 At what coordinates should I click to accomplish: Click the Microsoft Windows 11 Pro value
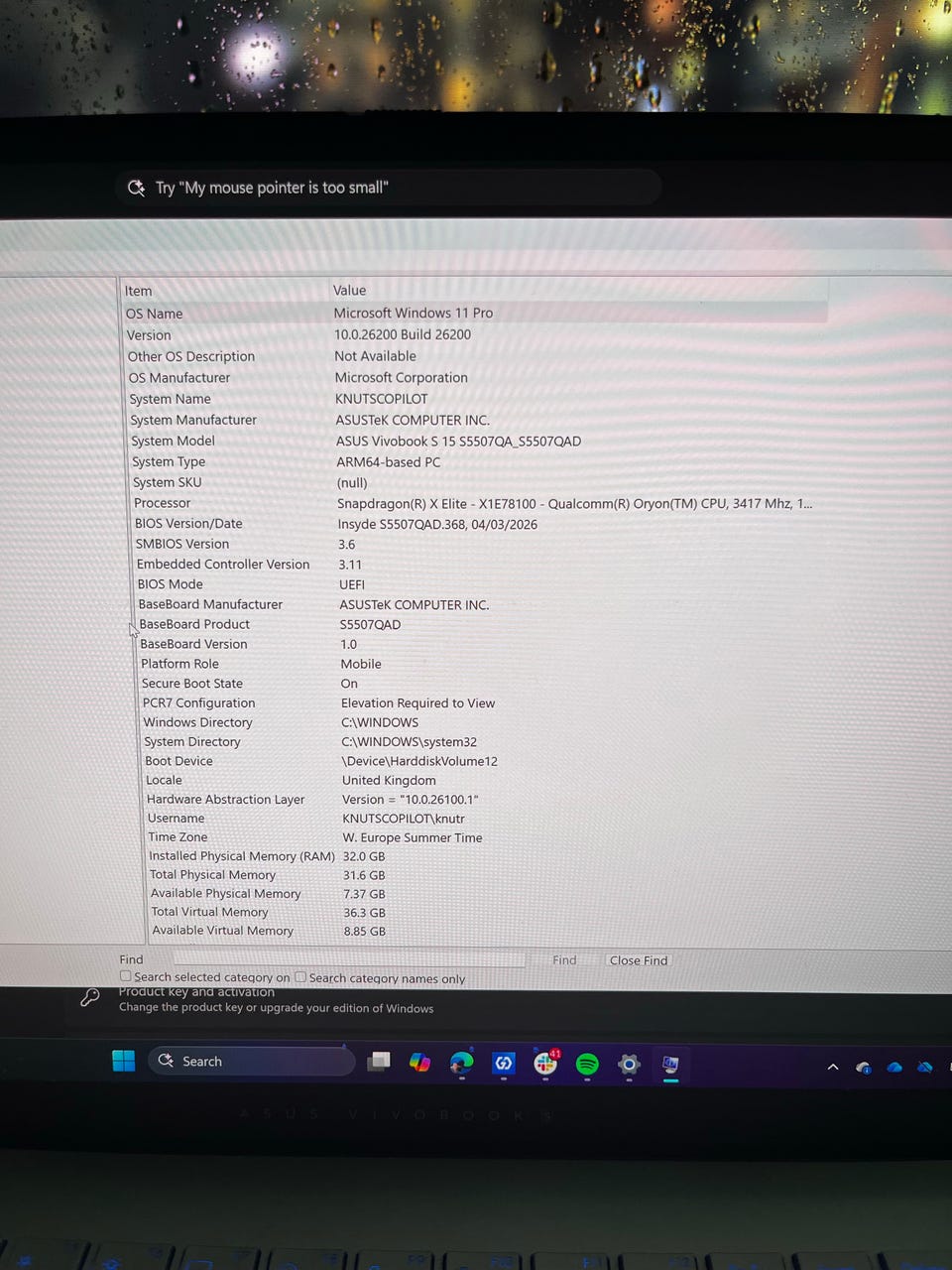414,313
